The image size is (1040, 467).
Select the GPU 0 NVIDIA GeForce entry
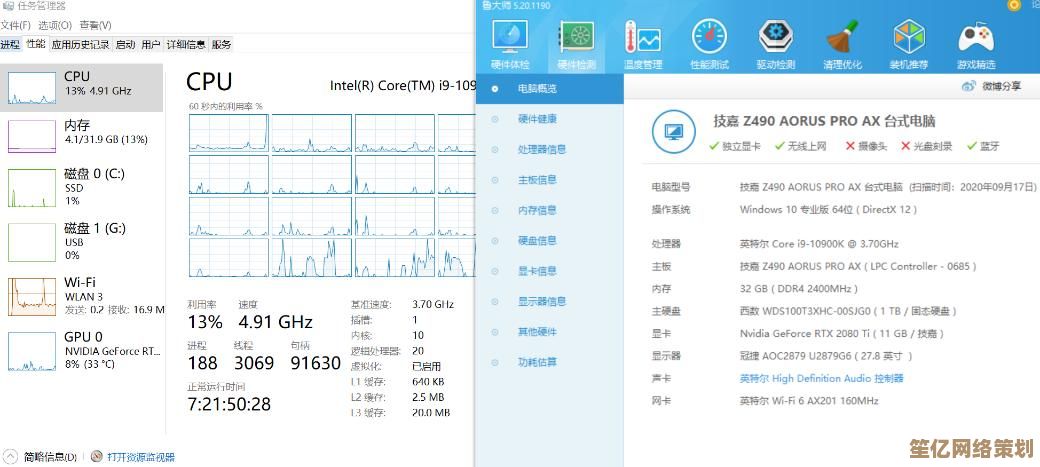coord(82,350)
